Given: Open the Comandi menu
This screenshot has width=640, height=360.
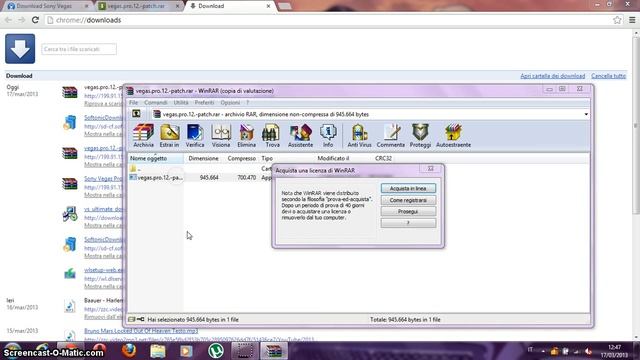Looking at the screenshot, I should tap(156, 102).
